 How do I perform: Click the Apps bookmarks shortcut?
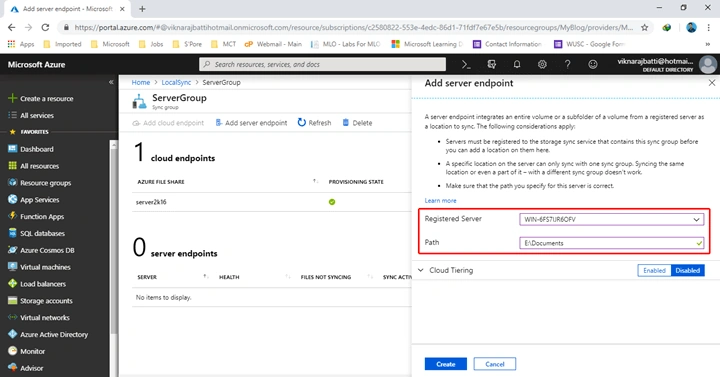(x=21, y=44)
